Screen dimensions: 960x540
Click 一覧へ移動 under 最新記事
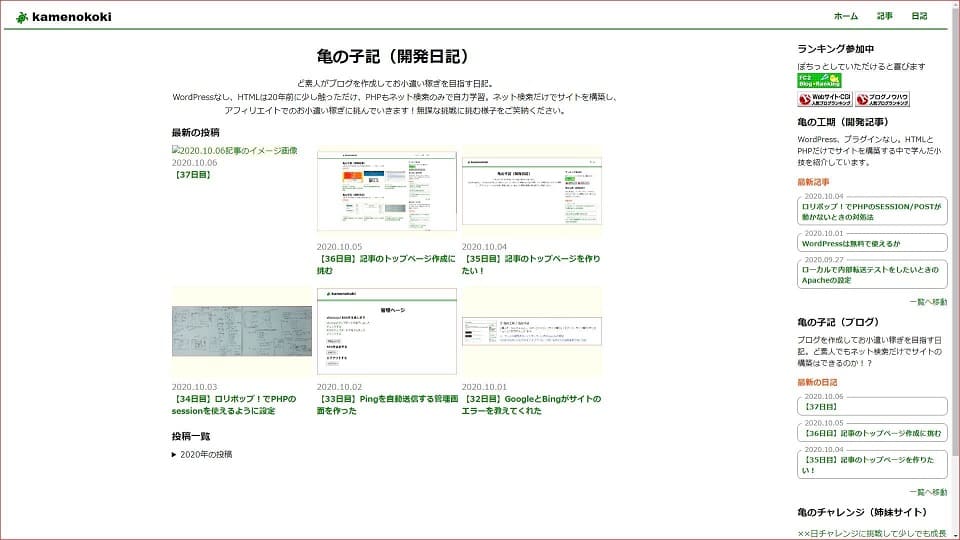pyautogui.click(x=928, y=302)
